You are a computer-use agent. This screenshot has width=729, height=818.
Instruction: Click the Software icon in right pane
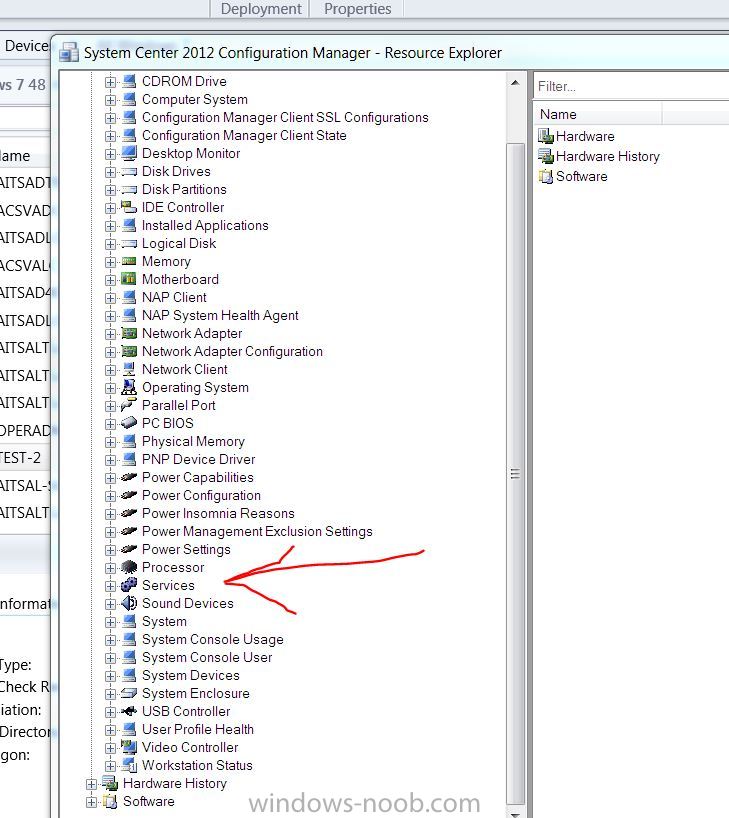click(x=546, y=176)
